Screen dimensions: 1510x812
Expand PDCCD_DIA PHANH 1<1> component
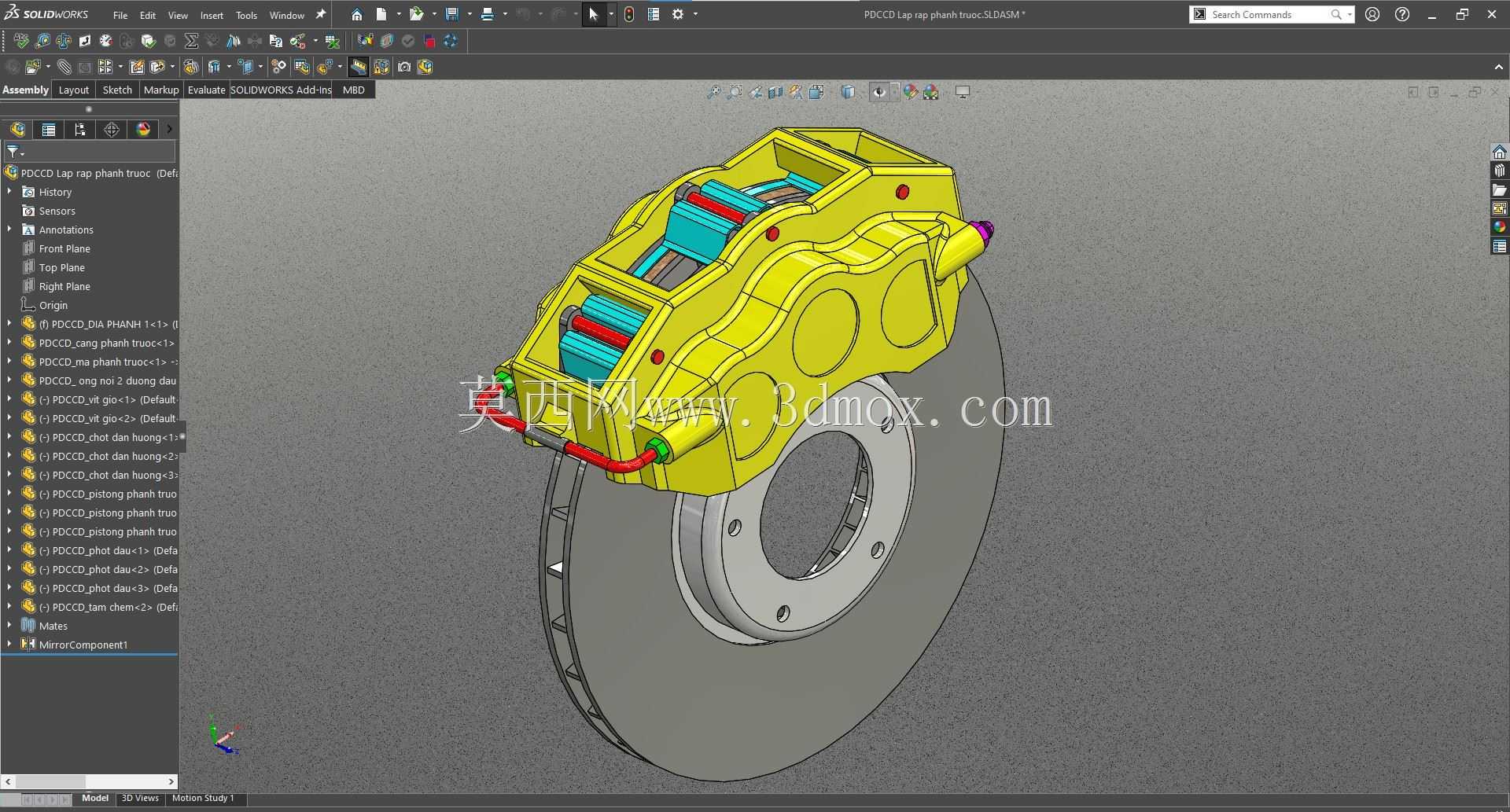click(9, 323)
